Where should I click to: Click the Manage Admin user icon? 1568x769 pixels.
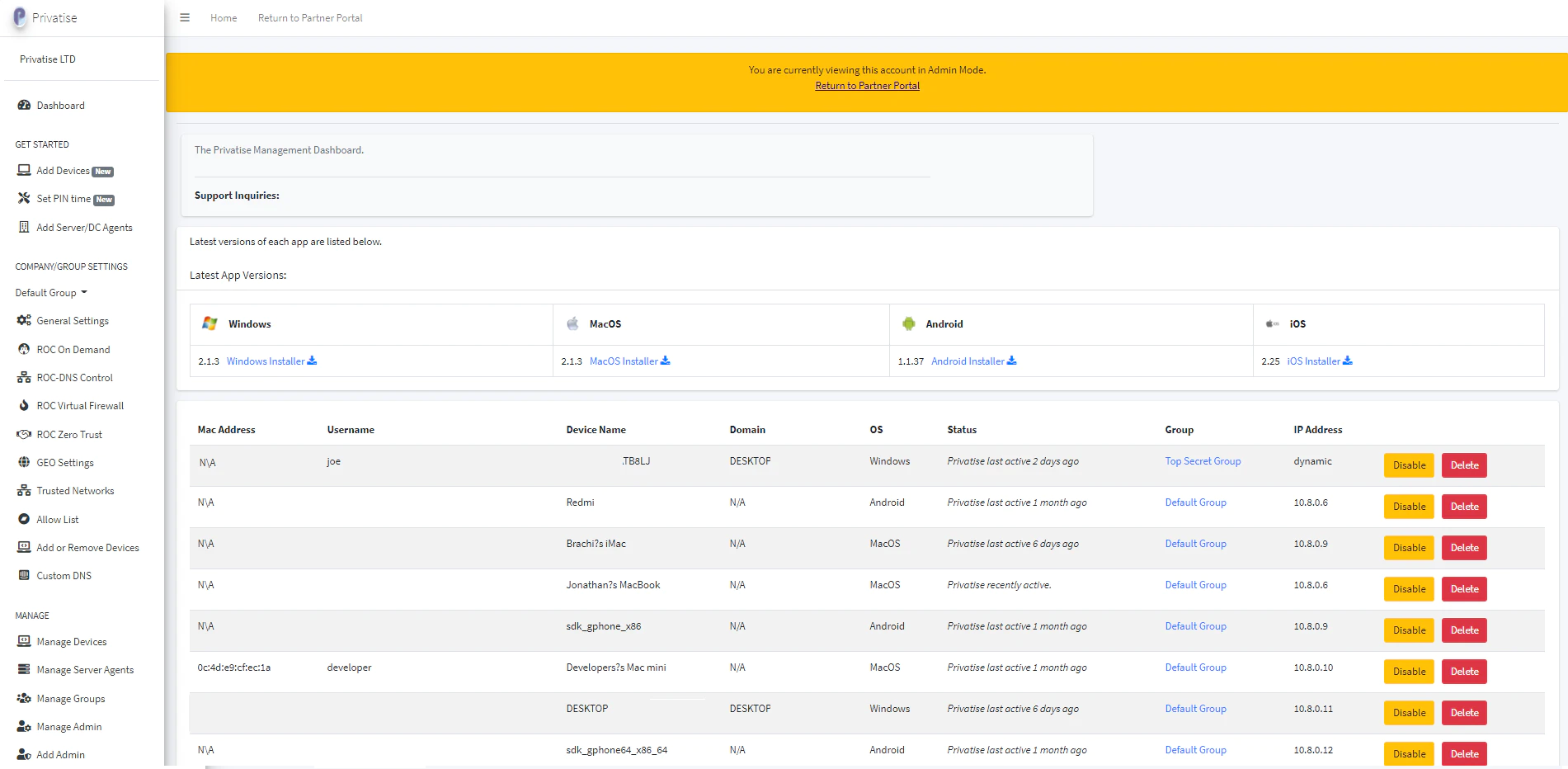coord(24,727)
